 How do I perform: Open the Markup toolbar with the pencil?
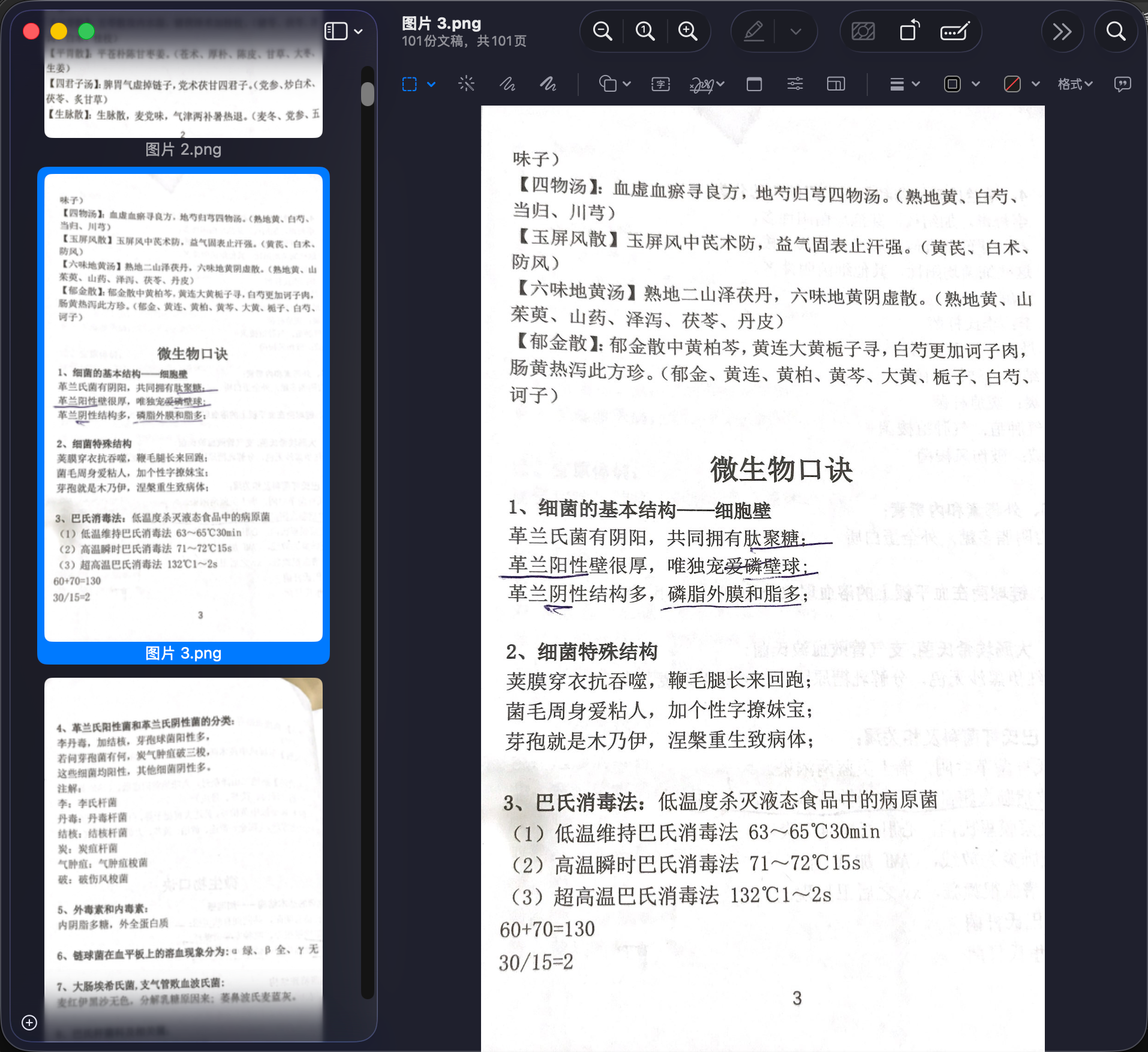[x=753, y=31]
